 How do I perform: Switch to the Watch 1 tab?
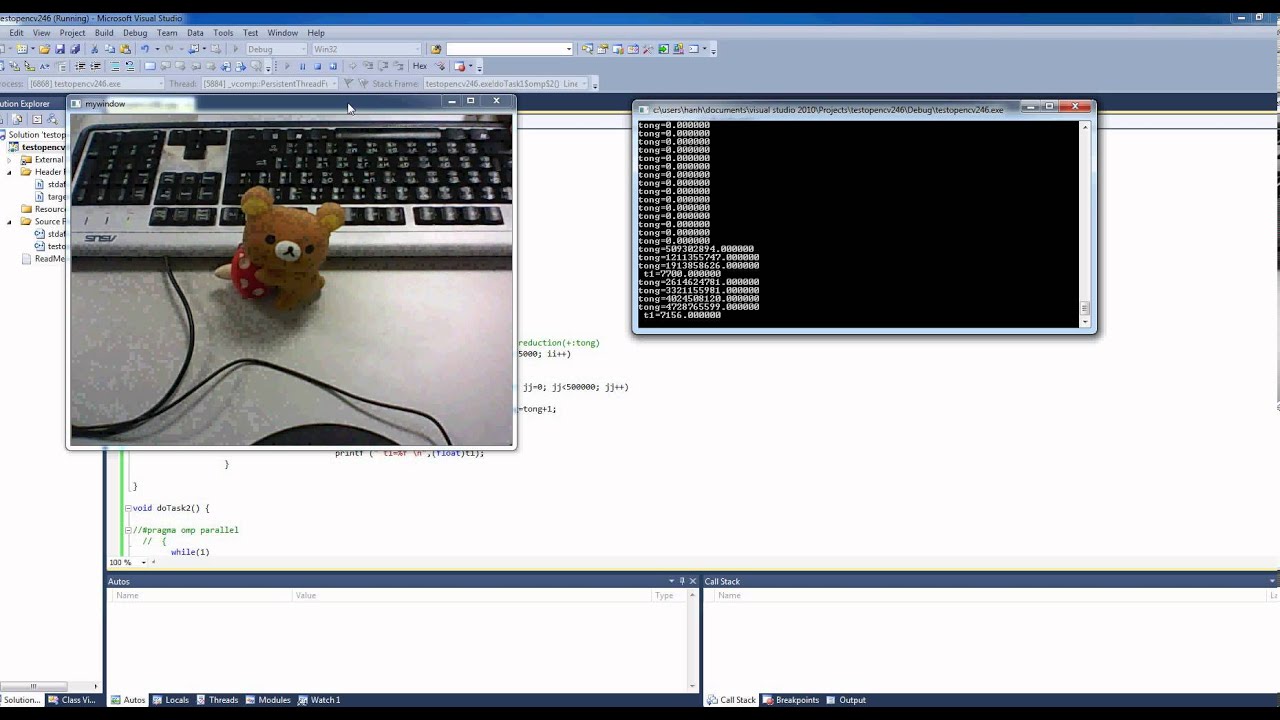[319, 700]
